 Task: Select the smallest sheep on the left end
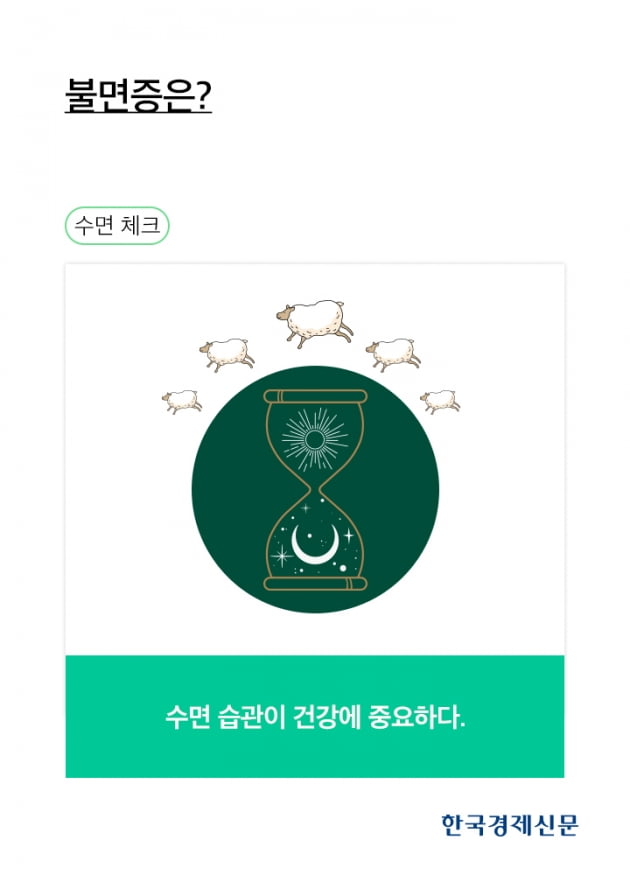[x=182, y=401]
